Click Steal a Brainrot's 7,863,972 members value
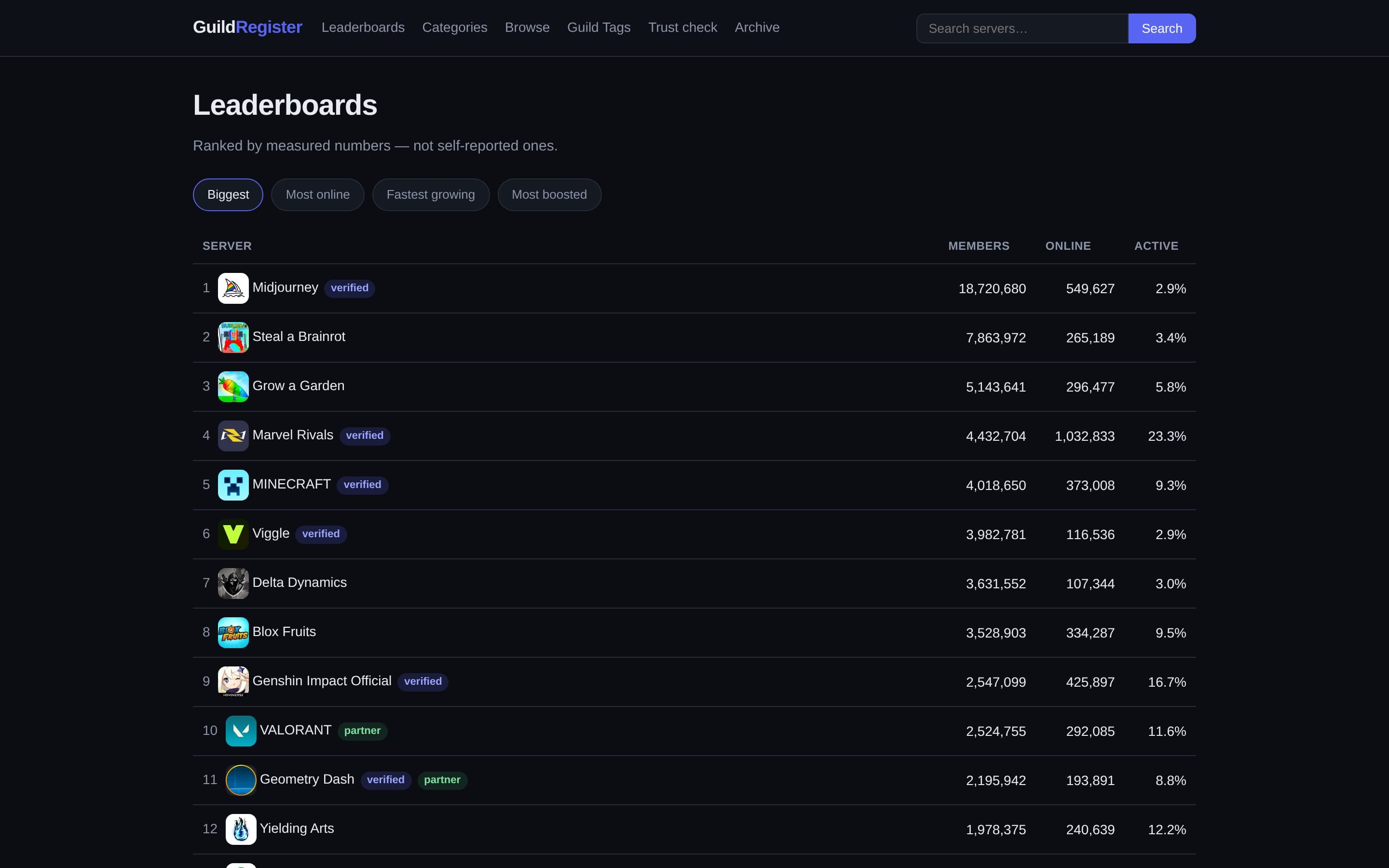 pyautogui.click(x=996, y=338)
